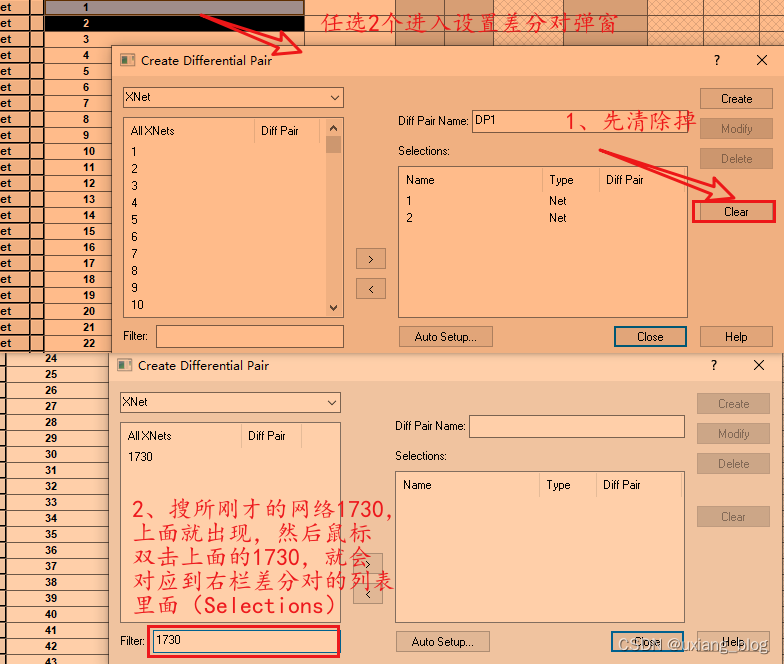Click lower dialog title bar icon

(124, 366)
